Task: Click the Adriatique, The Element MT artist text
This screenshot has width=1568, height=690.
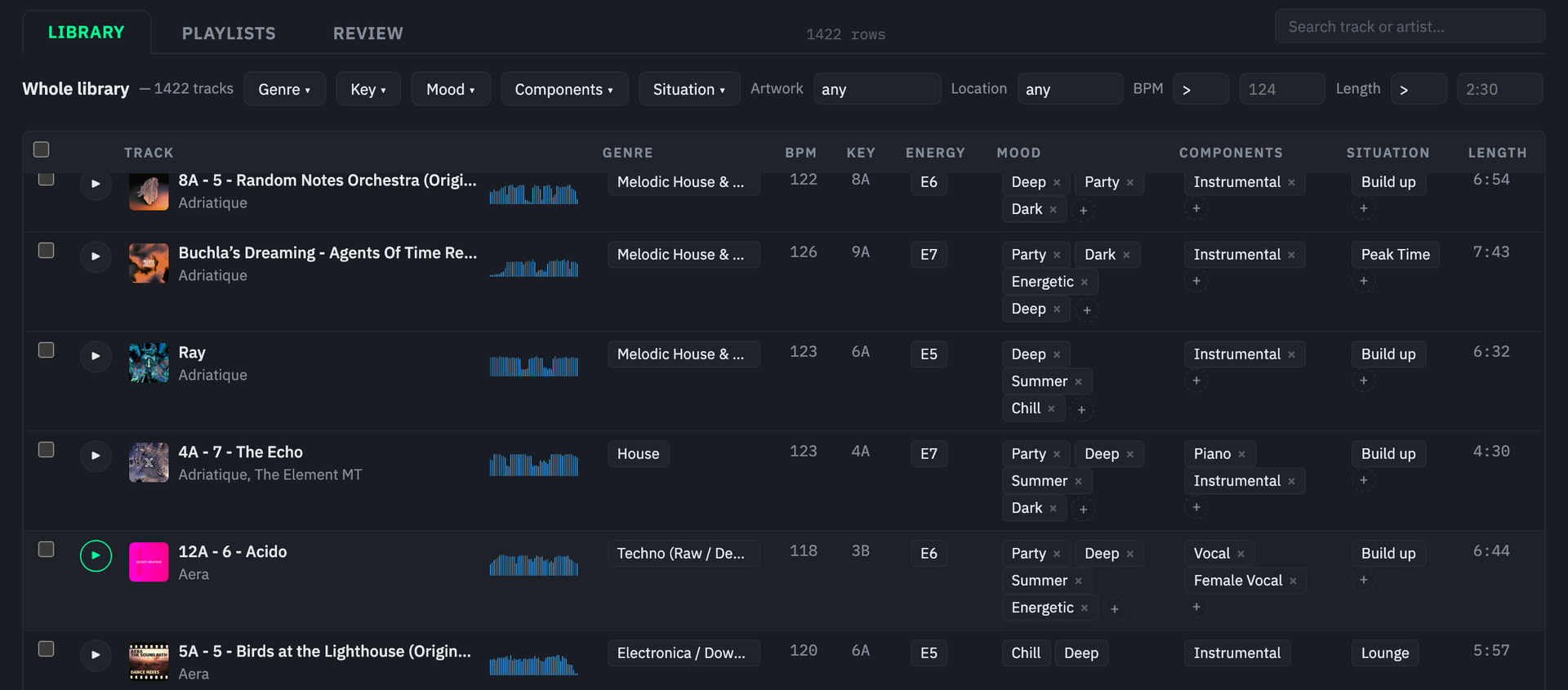Action: tap(270, 475)
